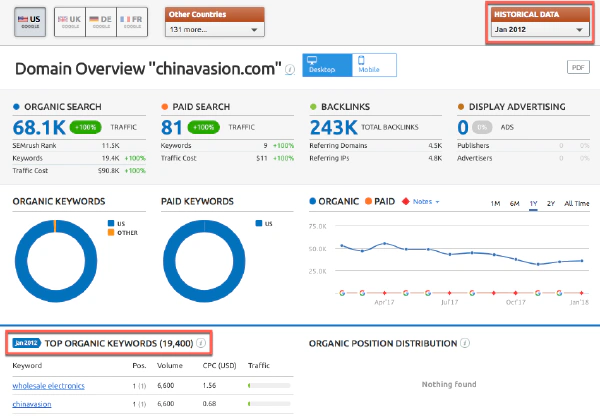
Task: Toggle the PAID series in the chart legend
Action: [380, 201]
